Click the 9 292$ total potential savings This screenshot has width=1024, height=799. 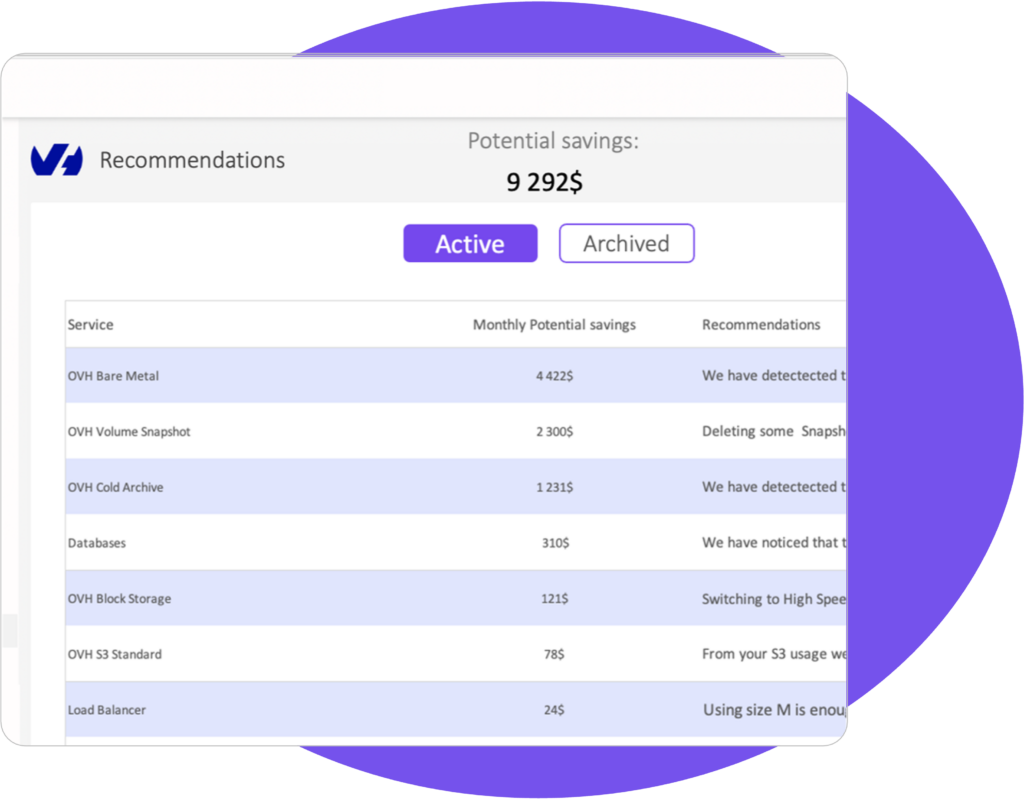(x=544, y=182)
